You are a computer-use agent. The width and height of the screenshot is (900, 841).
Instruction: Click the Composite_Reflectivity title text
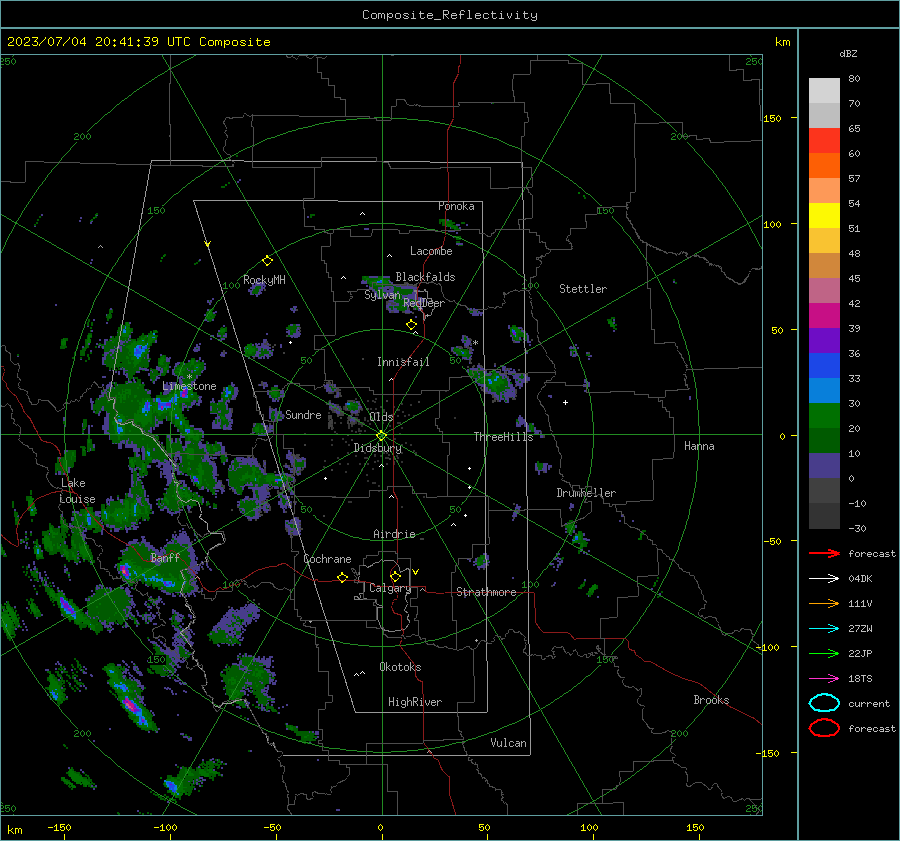click(450, 15)
